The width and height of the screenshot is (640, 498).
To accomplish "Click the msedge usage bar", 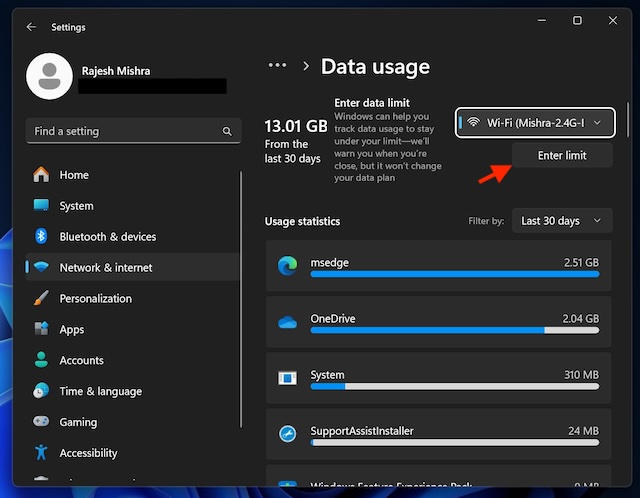I will 455,274.
